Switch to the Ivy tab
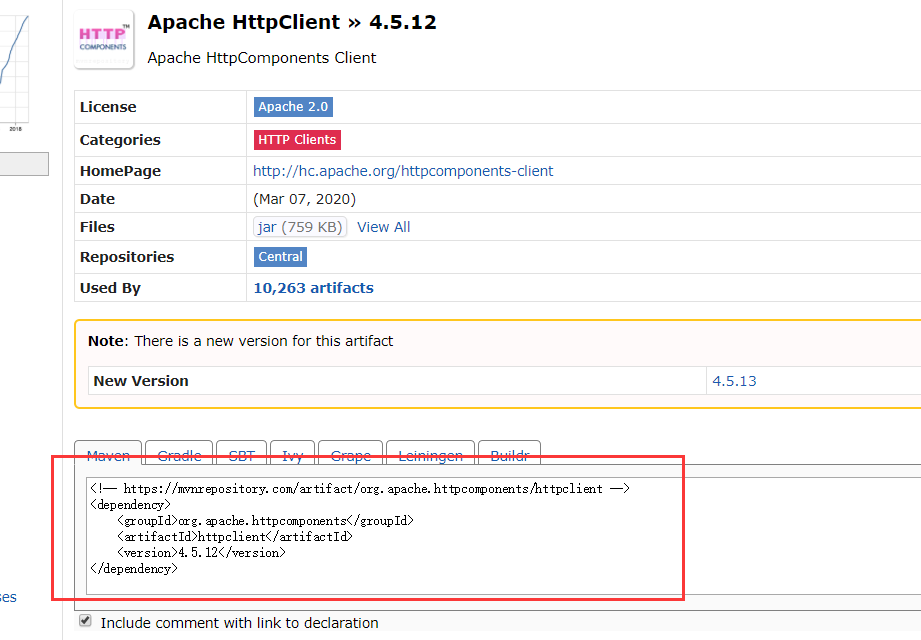This screenshot has width=921, height=640. (292, 455)
